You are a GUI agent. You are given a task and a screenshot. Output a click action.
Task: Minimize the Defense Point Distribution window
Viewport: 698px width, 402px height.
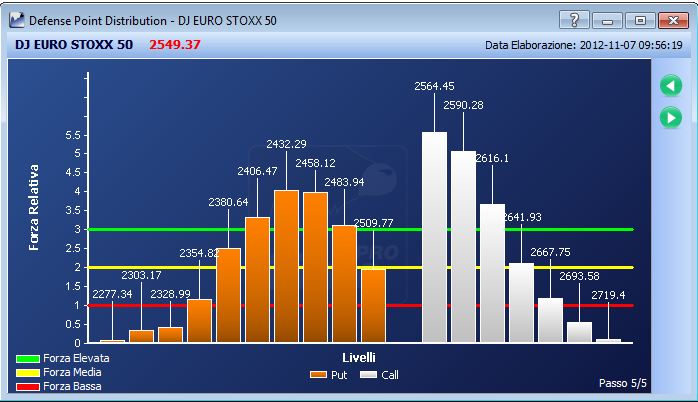pyautogui.click(x=607, y=20)
